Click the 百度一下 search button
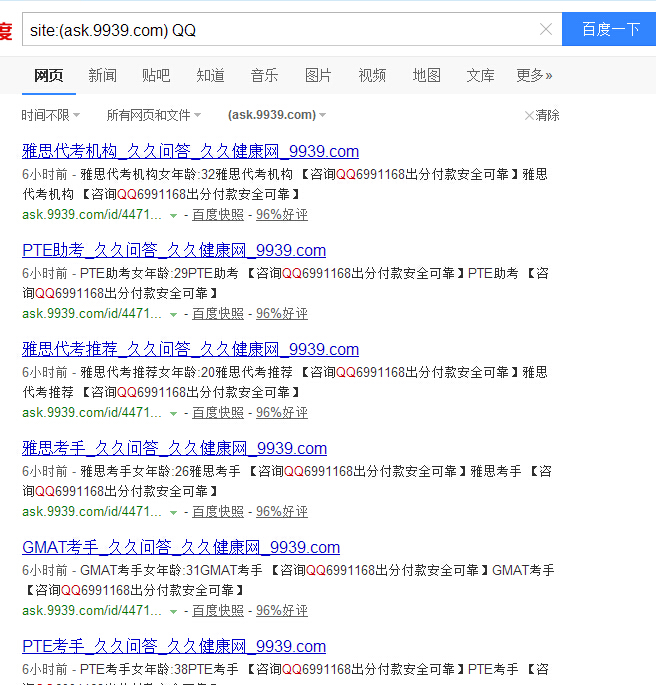 [x=609, y=29]
